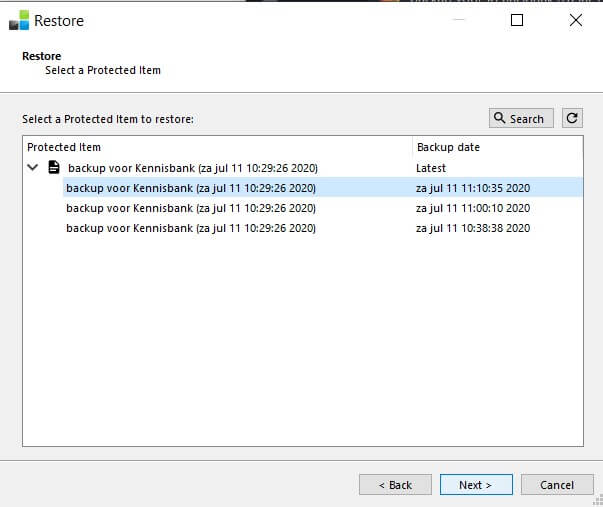
Task: Click the Next button
Action: tap(476, 485)
